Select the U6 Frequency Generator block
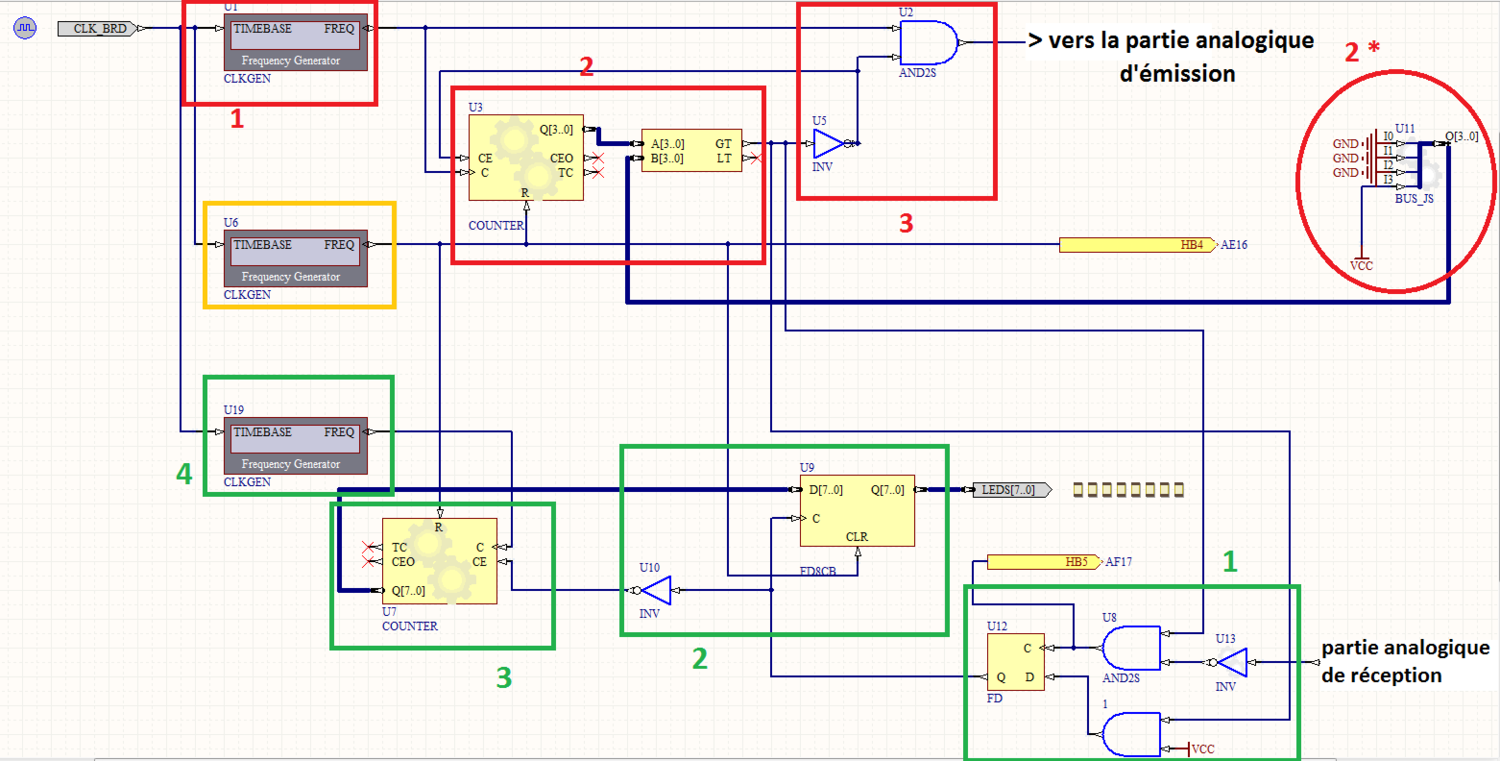 (295, 261)
